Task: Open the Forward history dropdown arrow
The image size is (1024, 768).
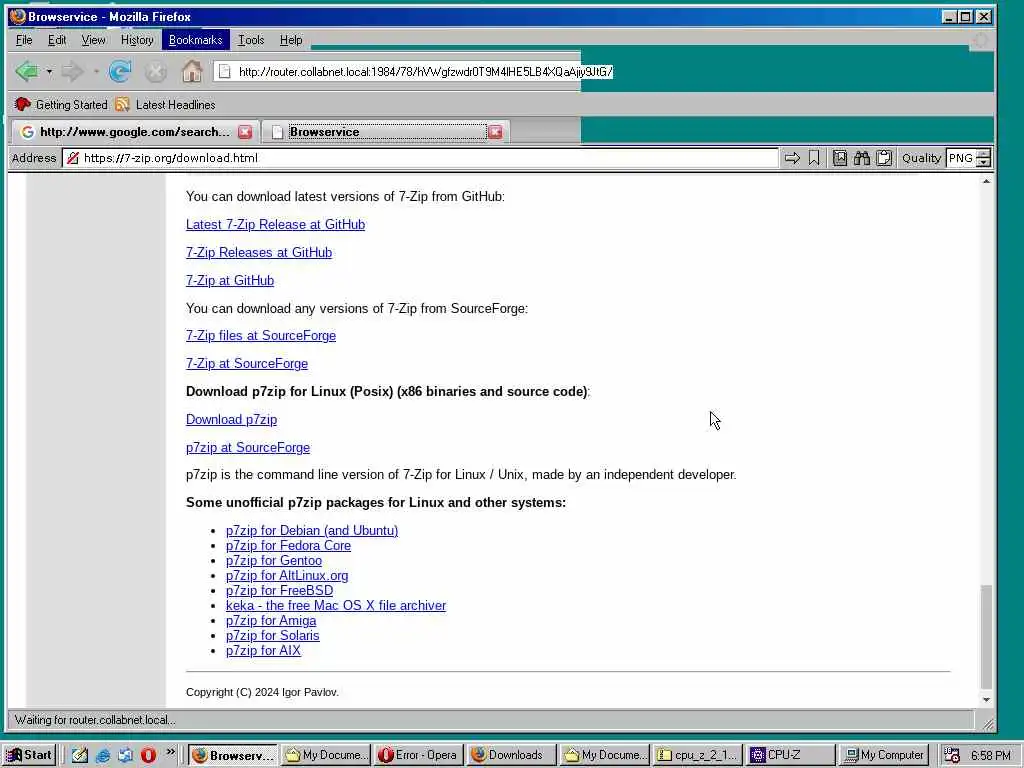Action: pyautogui.click(x=95, y=71)
